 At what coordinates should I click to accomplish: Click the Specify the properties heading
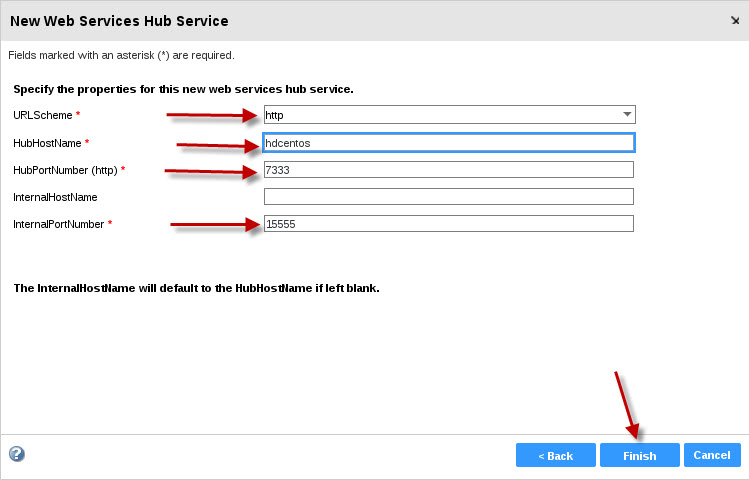[183, 89]
